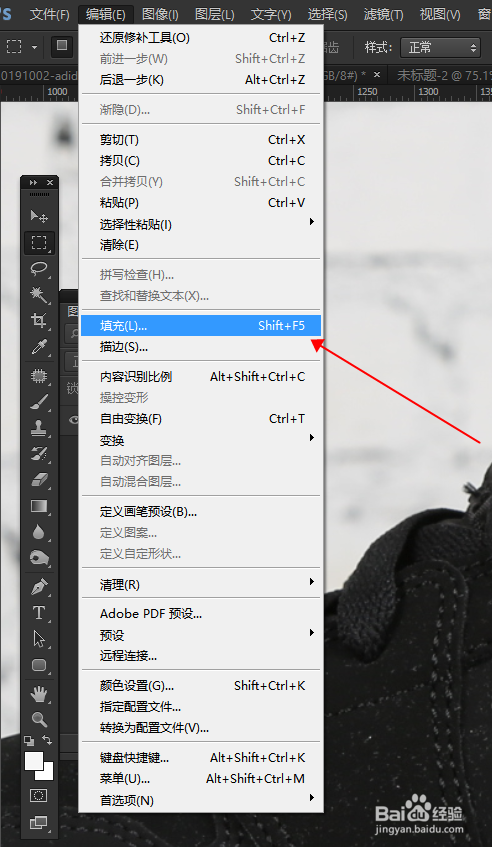
Task: Select the Eyedropper tool
Action: pyautogui.click(x=39, y=347)
